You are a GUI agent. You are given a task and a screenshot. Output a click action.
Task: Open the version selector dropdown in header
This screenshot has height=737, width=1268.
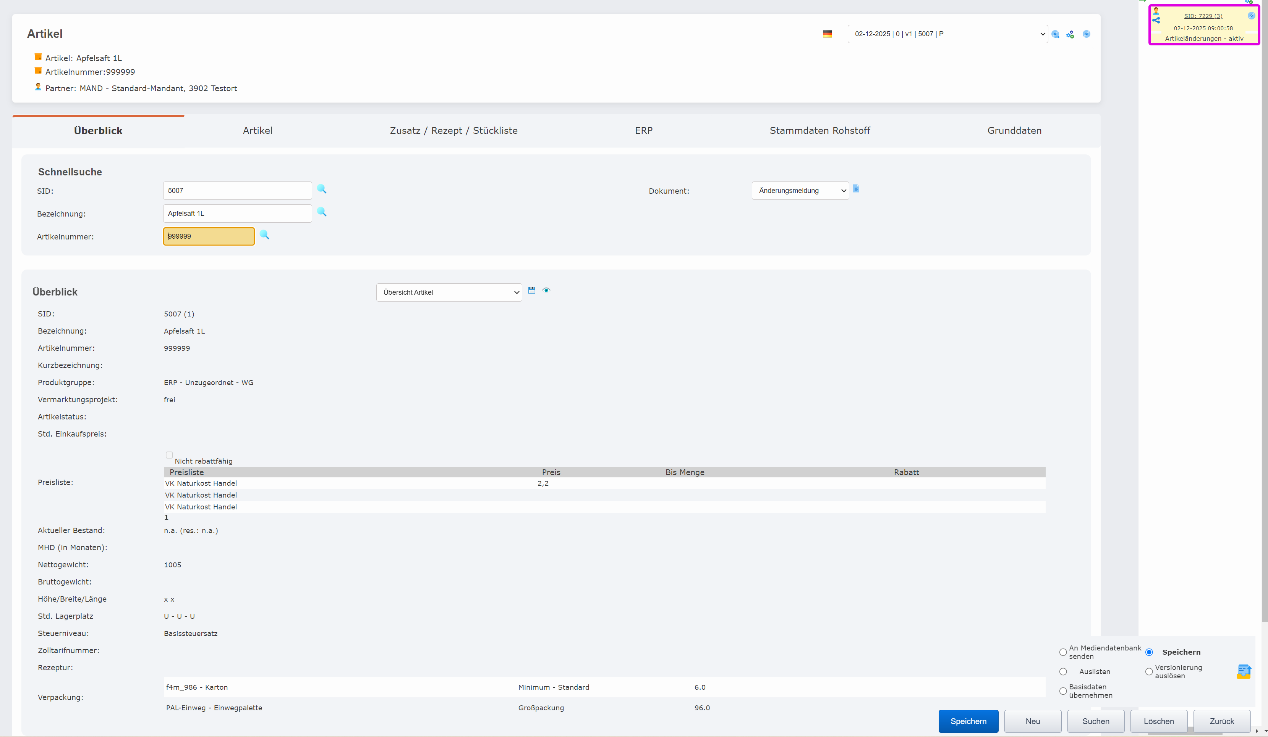(x=946, y=34)
